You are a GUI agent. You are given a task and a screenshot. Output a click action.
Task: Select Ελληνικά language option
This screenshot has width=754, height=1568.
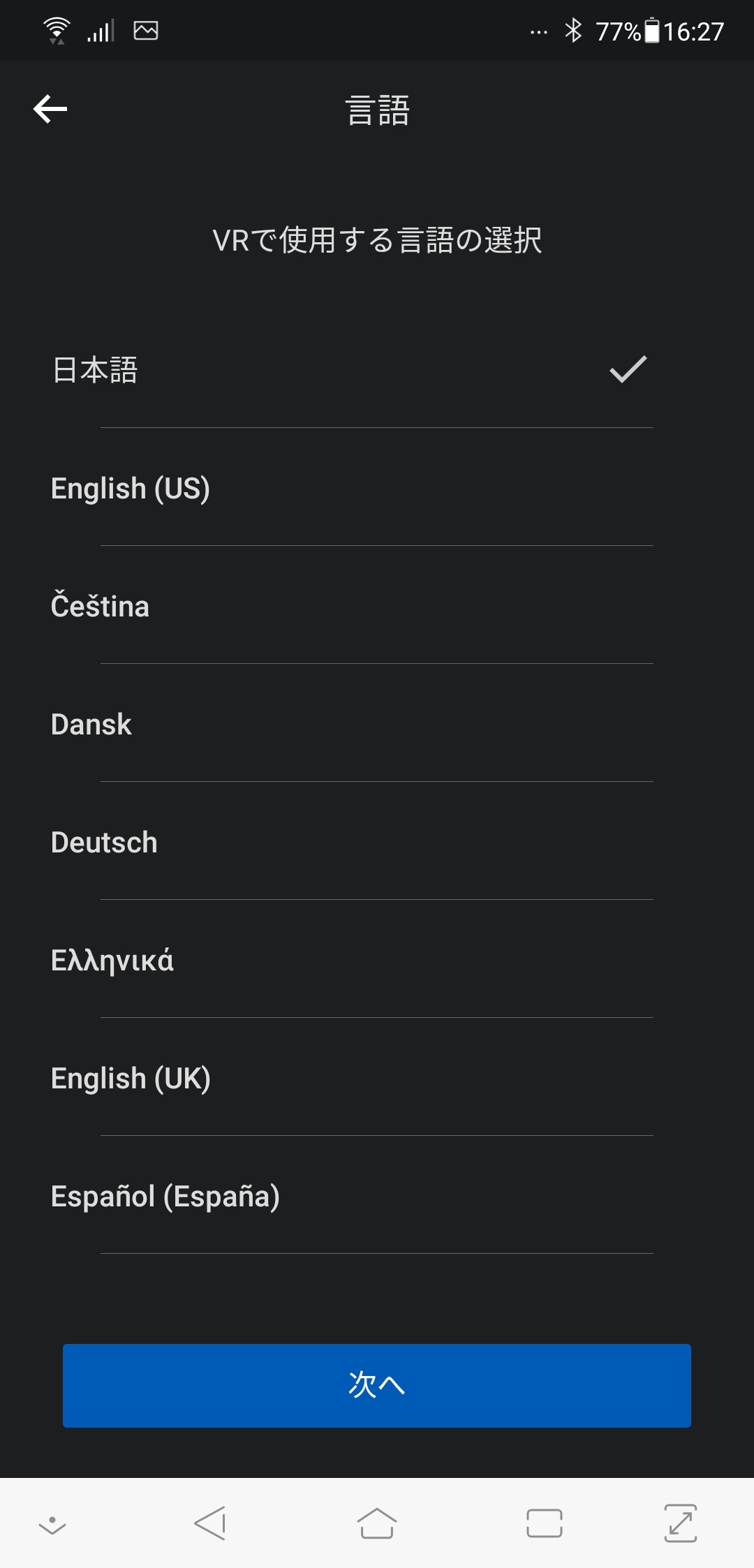[x=112, y=960]
